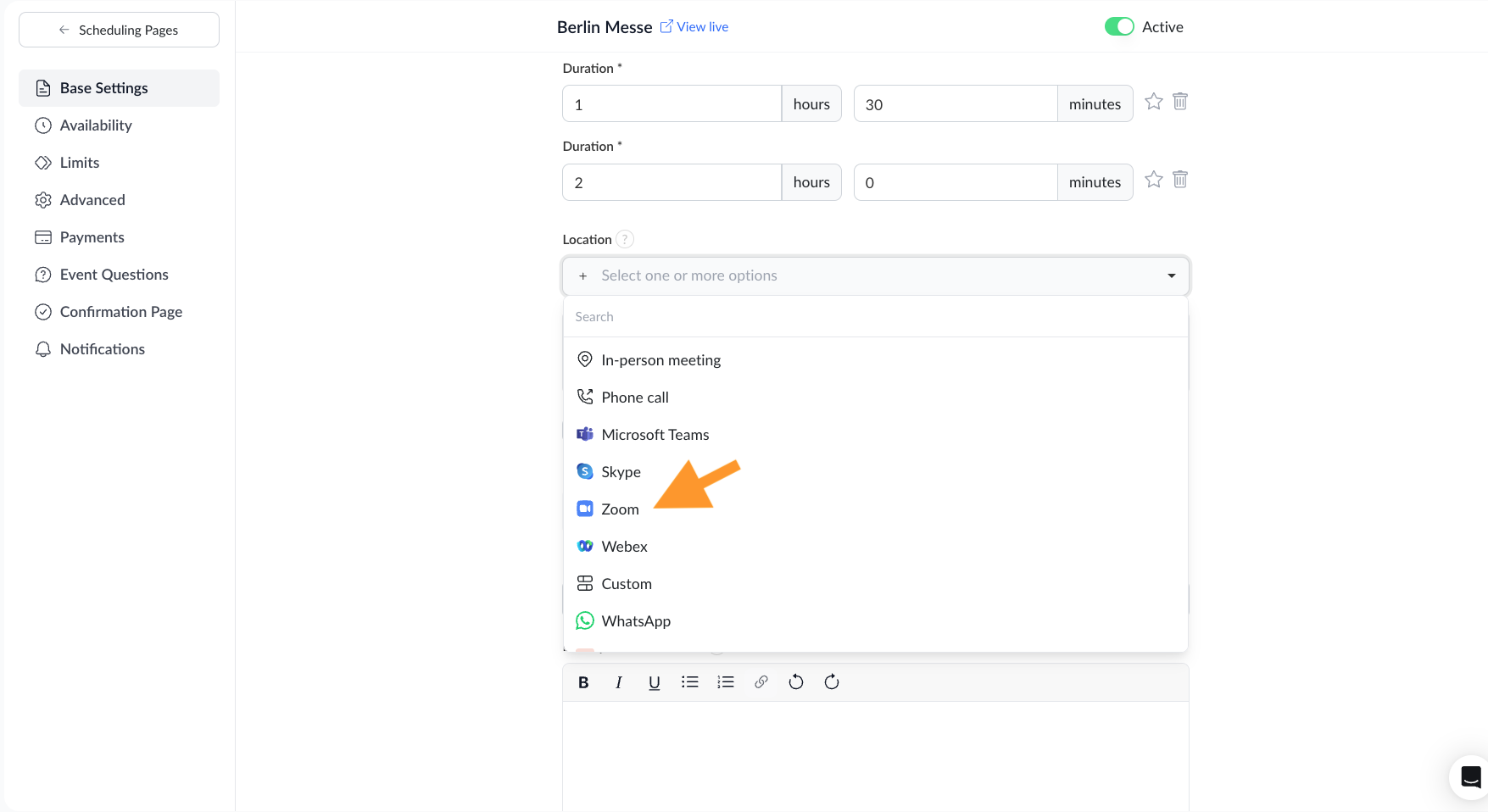Image resolution: width=1488 pixels, height=812 pixels.
Task: Toggle italic formatting in editor
Action: click(x=619, y=682)
